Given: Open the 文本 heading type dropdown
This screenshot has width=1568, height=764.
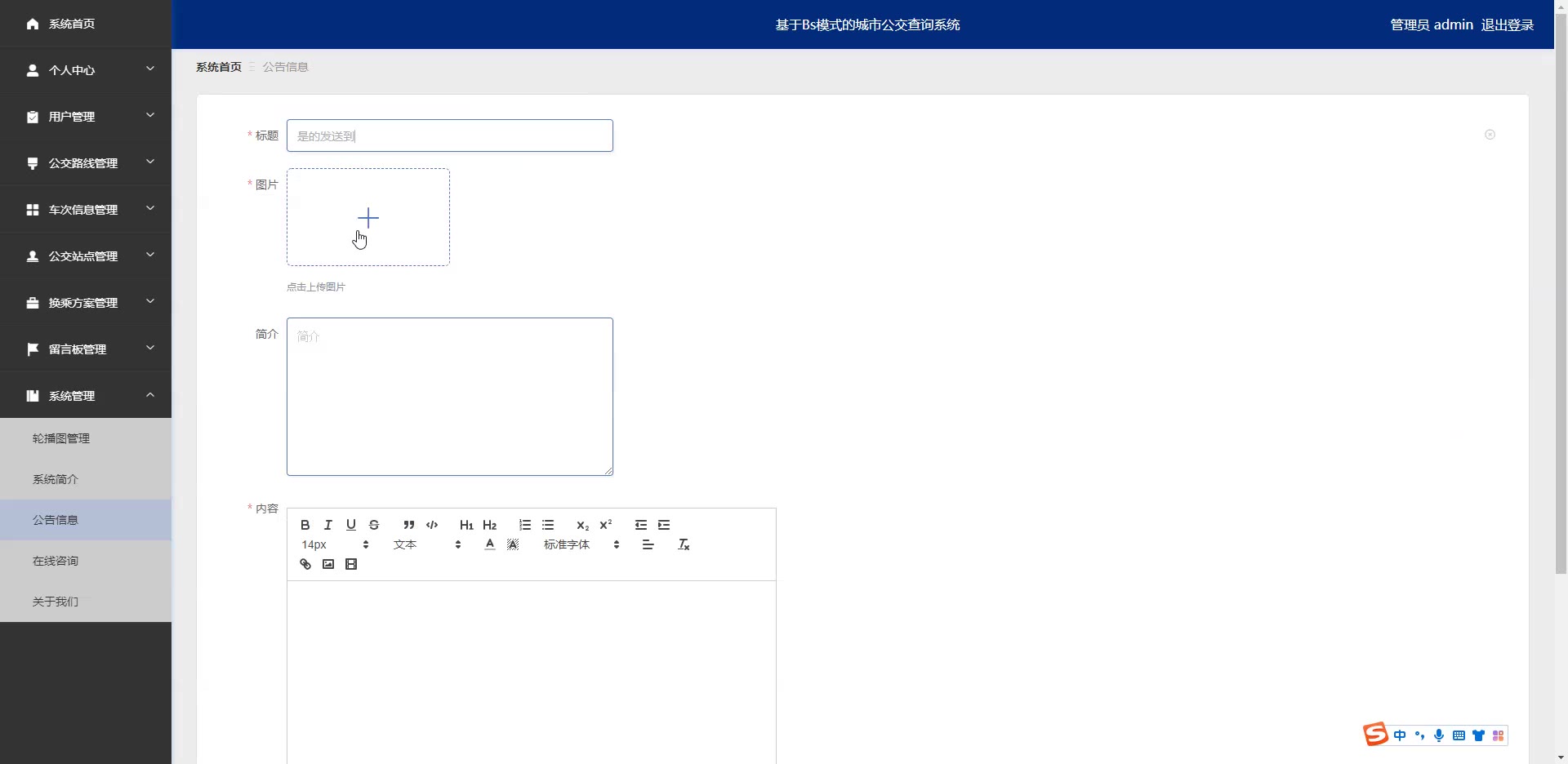Looking at the screenshot, I should [x=427, y=544].
